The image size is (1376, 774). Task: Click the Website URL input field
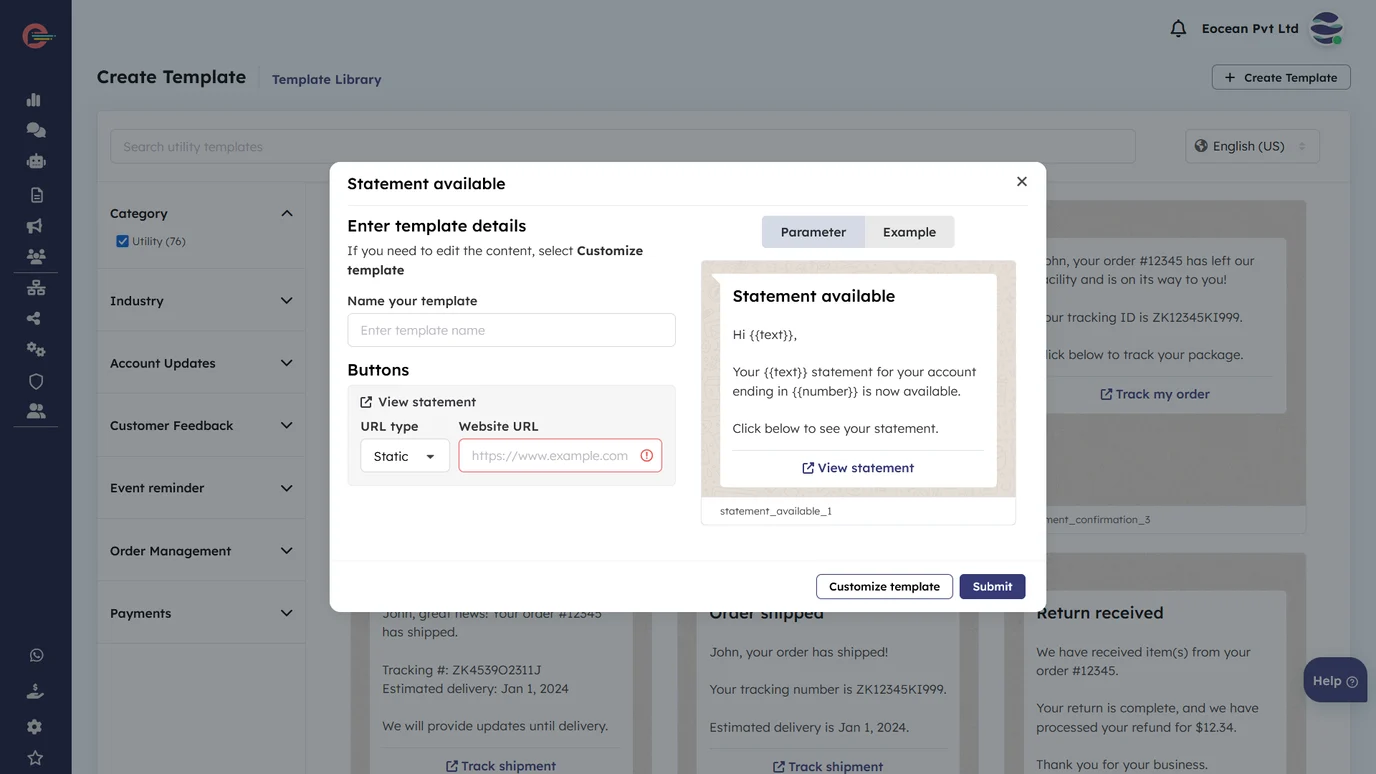pos(550,456)
